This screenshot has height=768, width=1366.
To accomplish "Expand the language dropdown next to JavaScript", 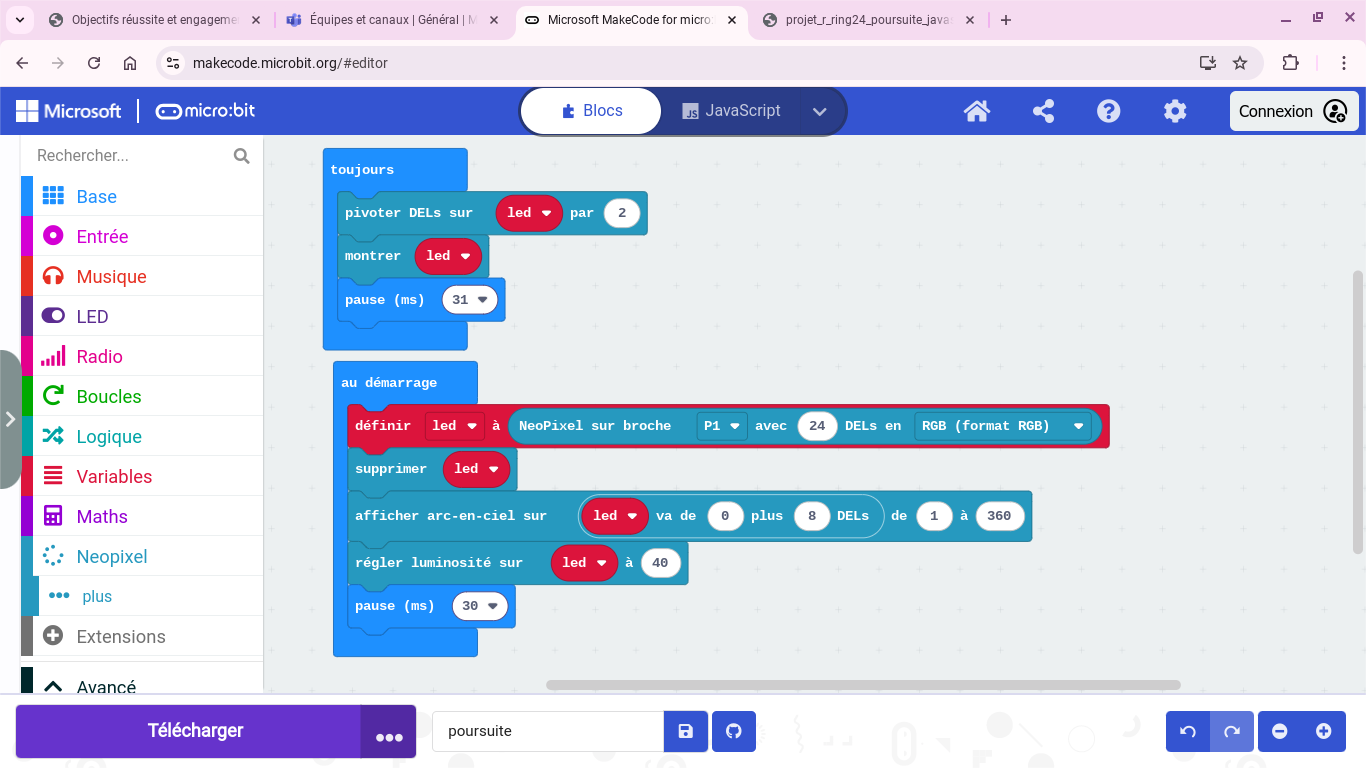I will (820, 111).
